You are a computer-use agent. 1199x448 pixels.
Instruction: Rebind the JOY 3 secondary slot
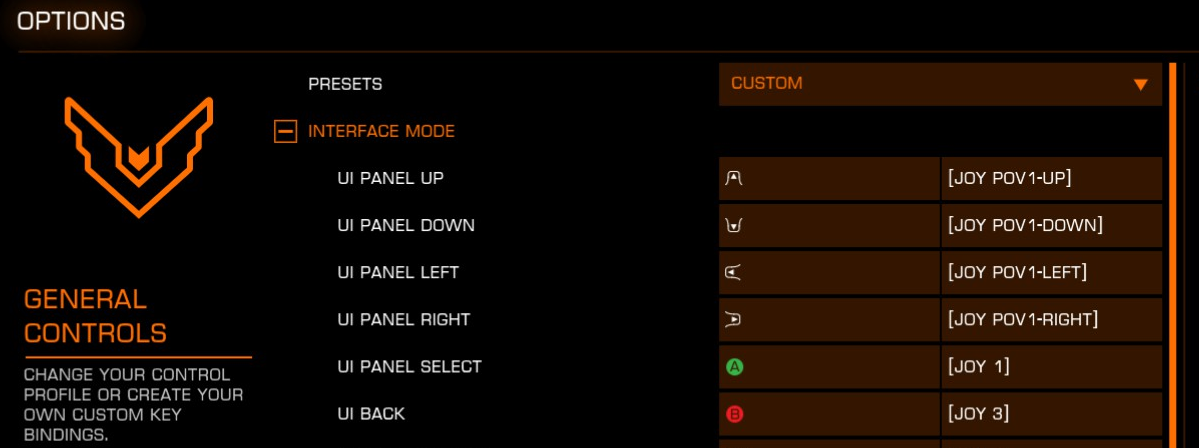pos(1051,414)
